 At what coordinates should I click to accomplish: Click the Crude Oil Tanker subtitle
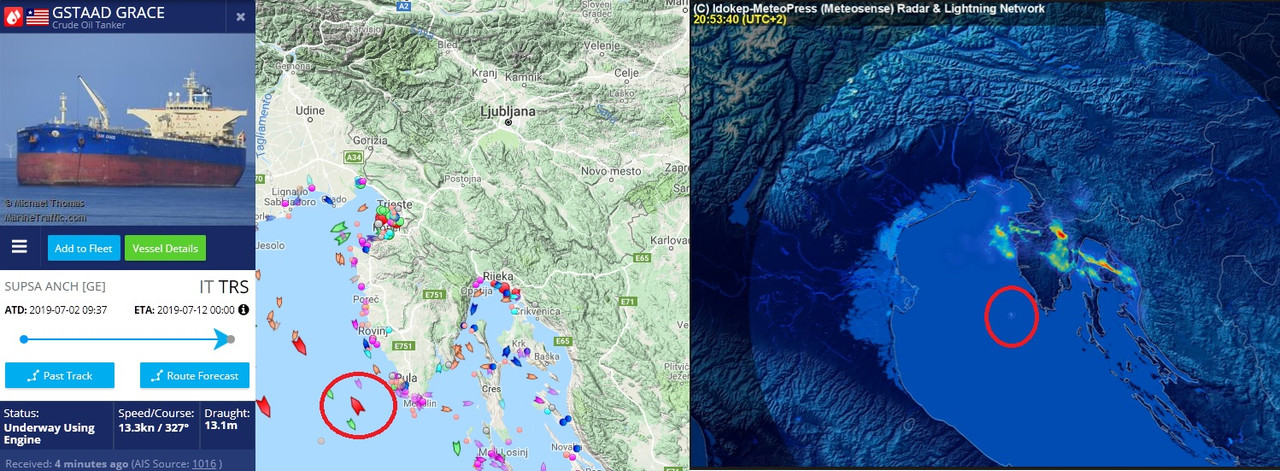pos(89,25)
